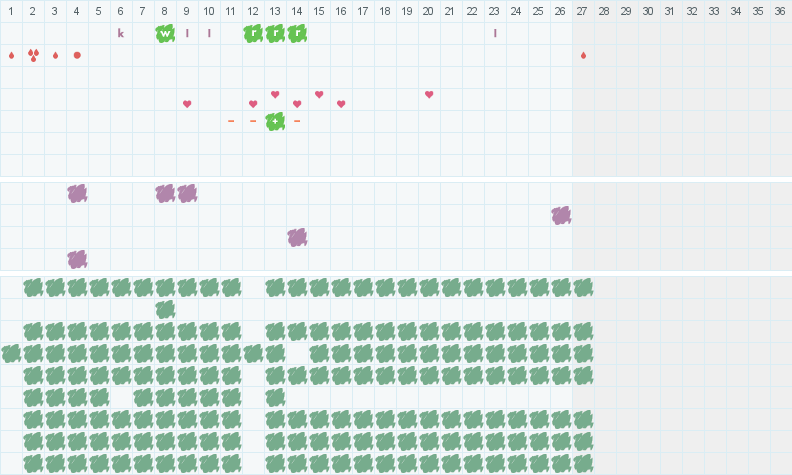Click the purple scribble mark on day 26
Viewport: 792px width, 475px height.
click(x=561, y=215)
